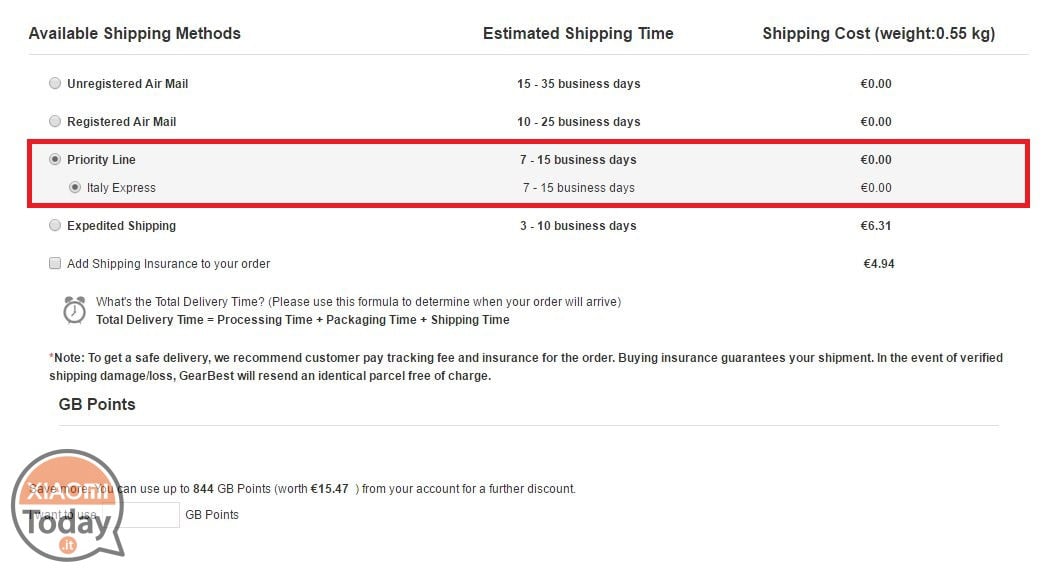Screen dimensions: 1055x573
Task: Click the XiaomiToday.it logo watermark
Action: point(67,506)
